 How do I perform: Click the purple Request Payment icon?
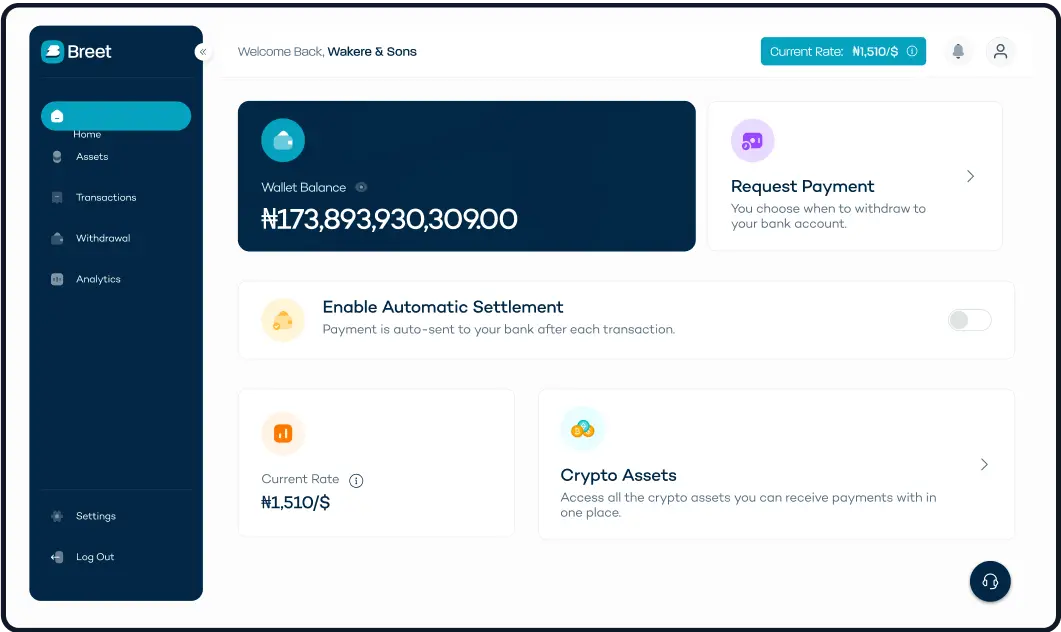point(752,141)
